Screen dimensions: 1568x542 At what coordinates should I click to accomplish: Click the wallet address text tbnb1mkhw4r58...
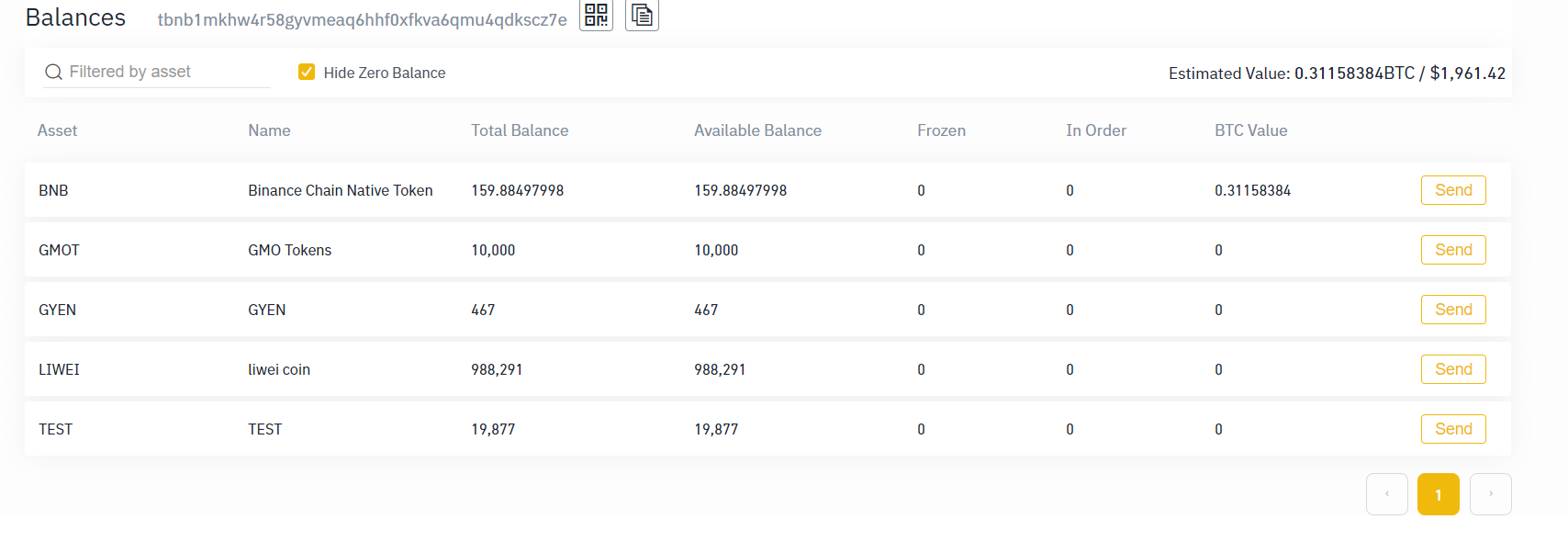362,19
